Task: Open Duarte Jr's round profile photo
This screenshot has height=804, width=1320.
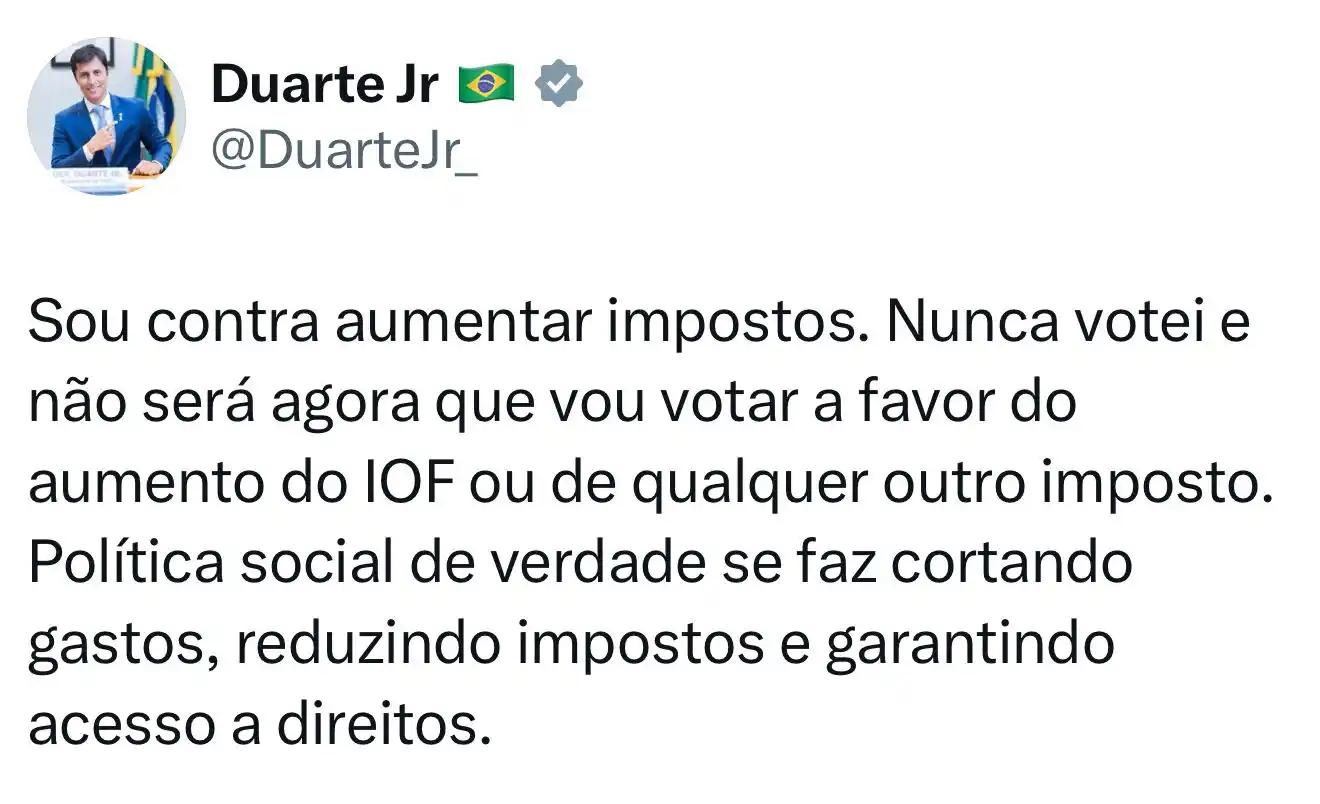Action: [x=106, y=116]
